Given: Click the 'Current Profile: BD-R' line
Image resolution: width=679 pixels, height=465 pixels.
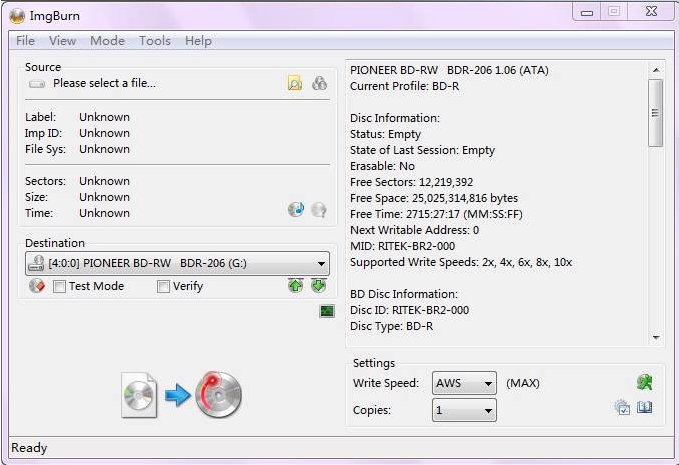Looking at the screenshot, I should pyautogui.click(x=404, y=86).
